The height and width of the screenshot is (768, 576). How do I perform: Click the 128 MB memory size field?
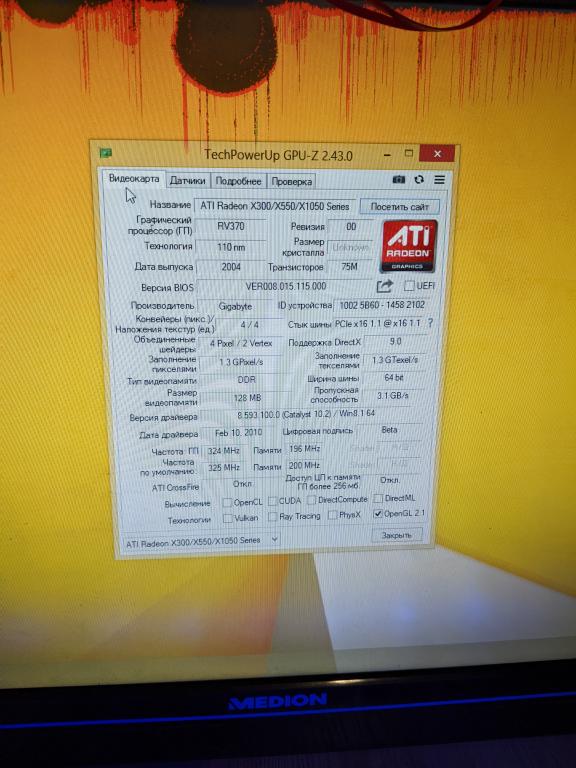(x=247, y=398)
